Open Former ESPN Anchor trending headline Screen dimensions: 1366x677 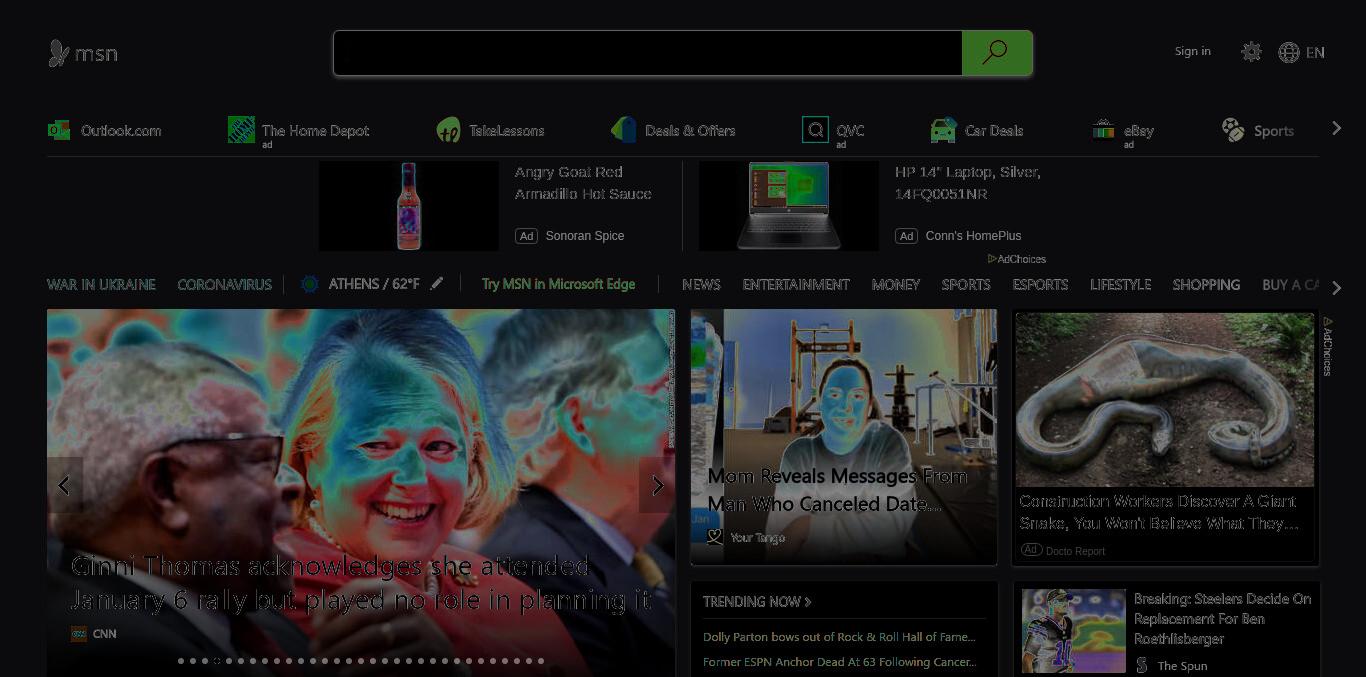coord(839,662)
